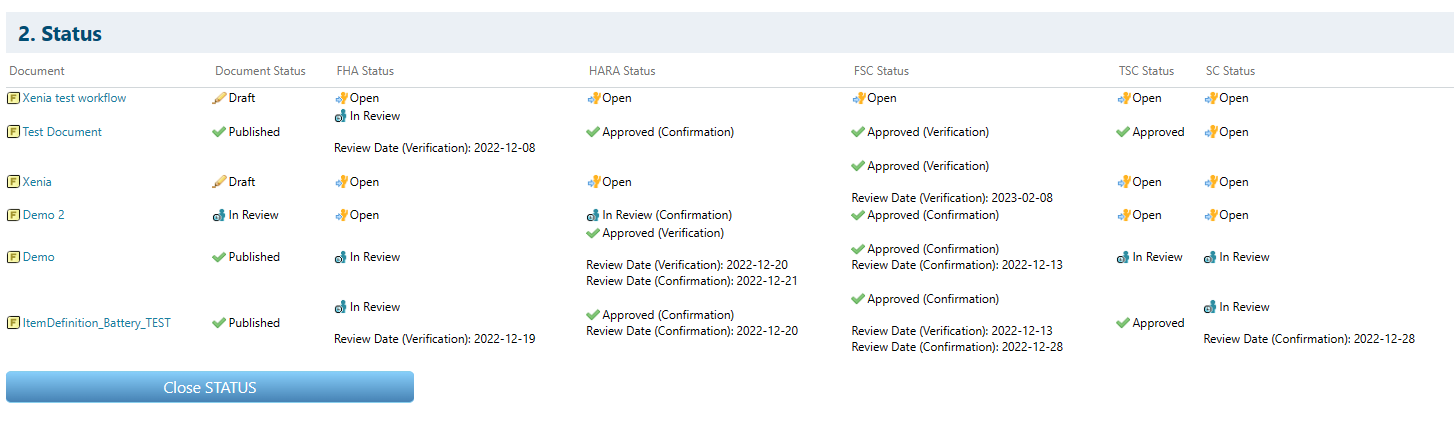The height and width of the screenshot is (429, 1454).
Task: Open the Xenia test workflow document link
Action: click(74, 98)
